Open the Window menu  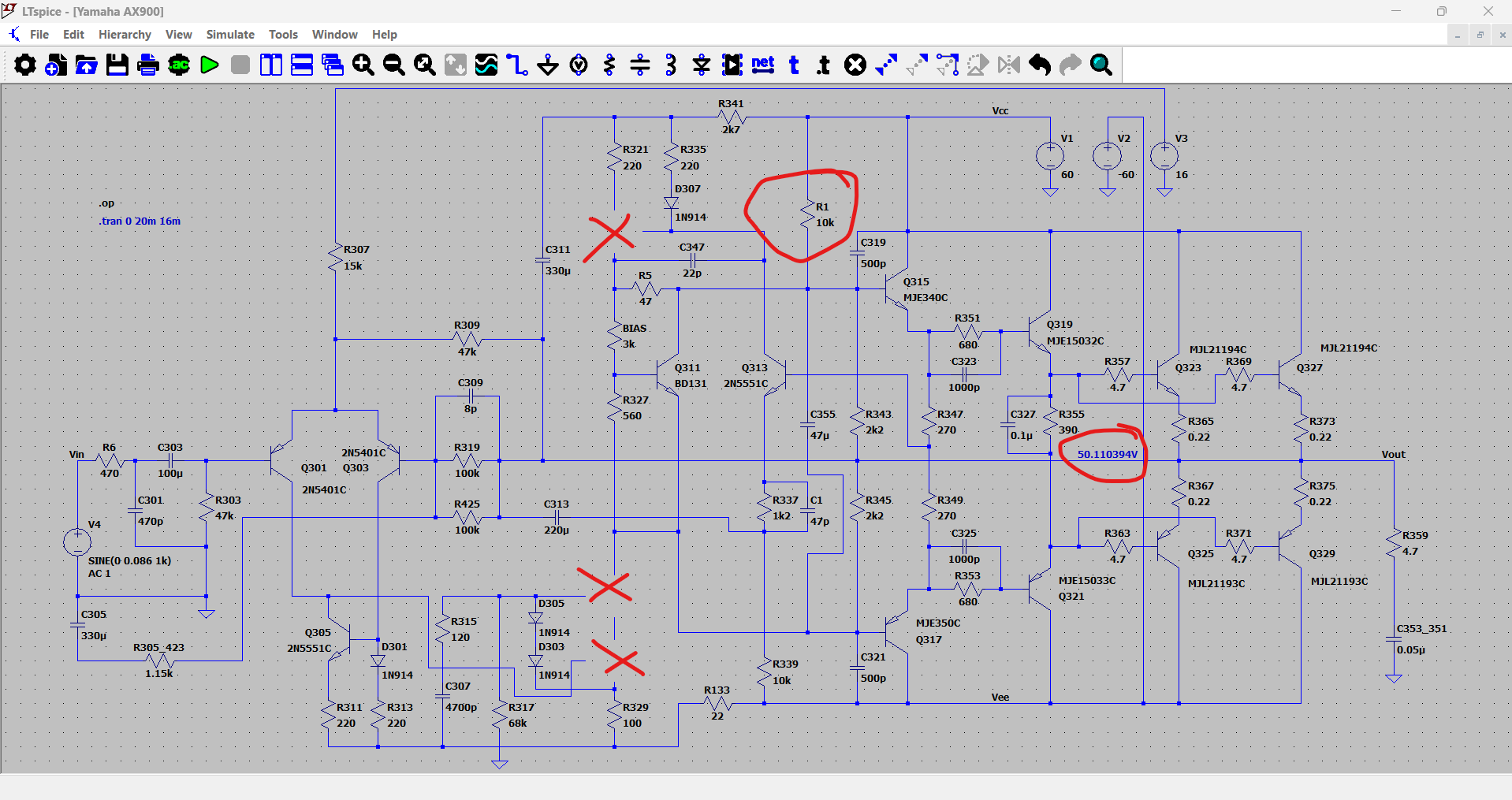point(335,35)
